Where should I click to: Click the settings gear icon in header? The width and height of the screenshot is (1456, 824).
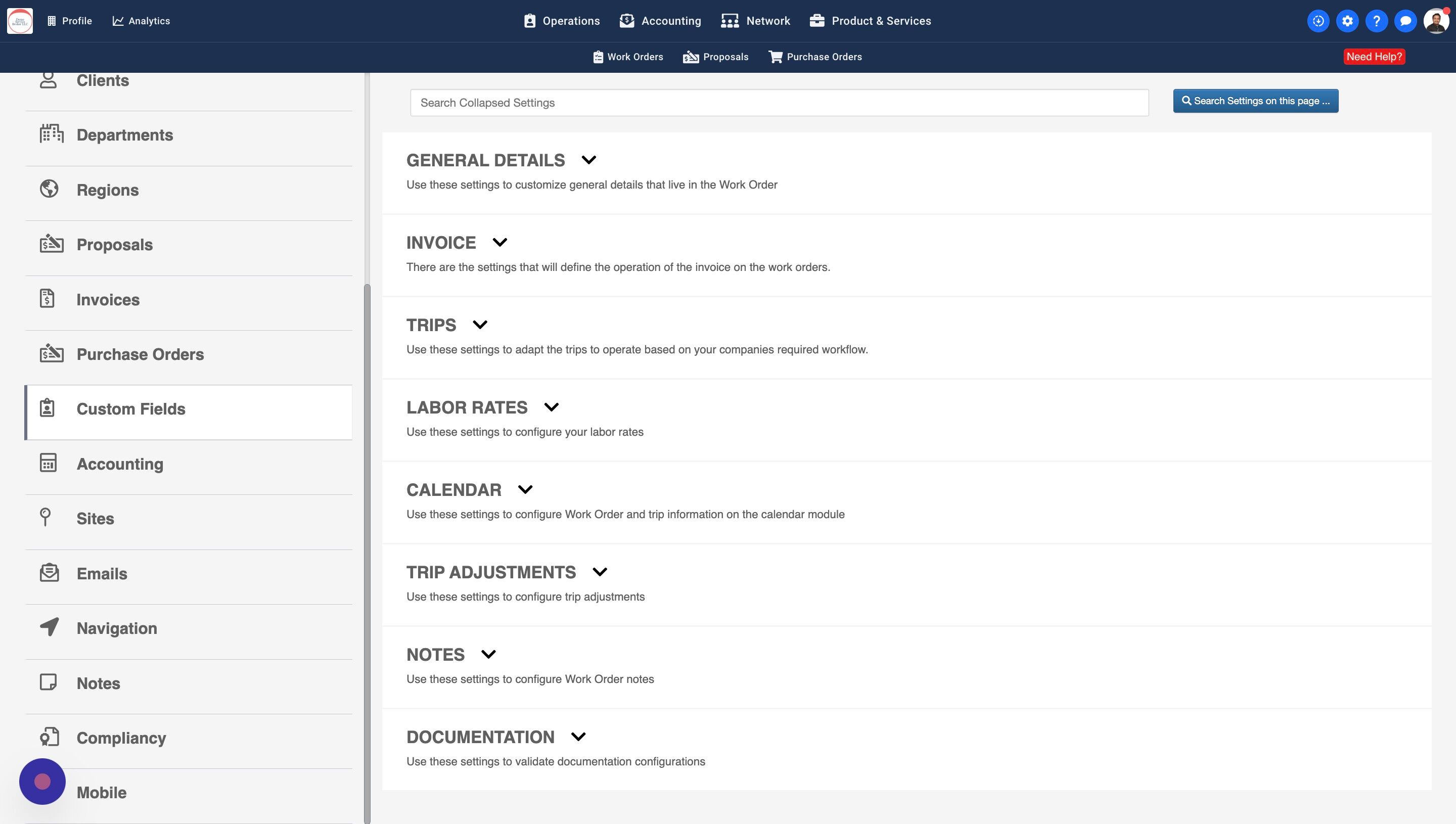coord(1347,21)
